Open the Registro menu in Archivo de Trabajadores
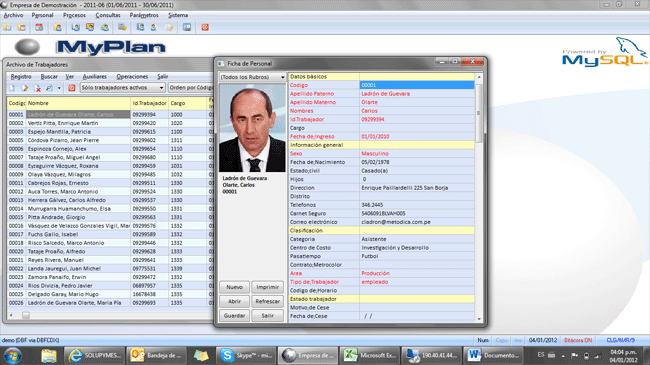Image resolution: width=650 pixels, height=365 pixels. coord(21,77)
